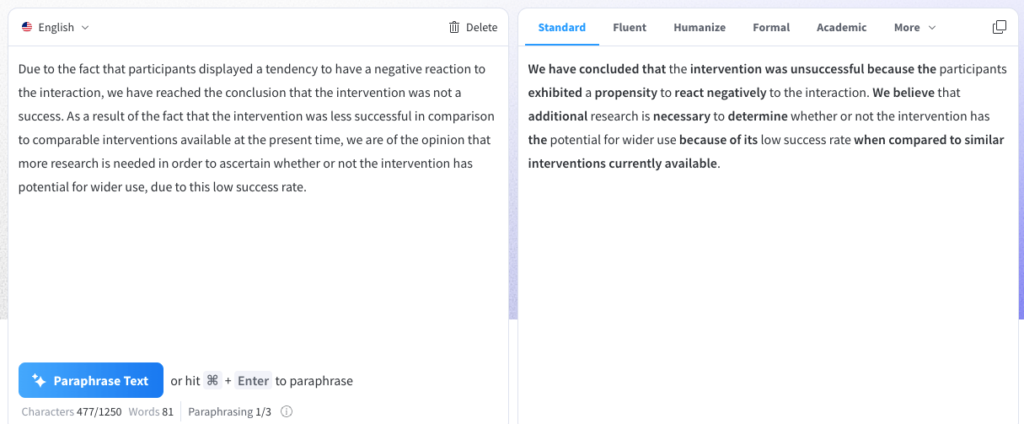Click the trash can Delete icon
The image size is (1024, 424).
[x=454, y=28]
